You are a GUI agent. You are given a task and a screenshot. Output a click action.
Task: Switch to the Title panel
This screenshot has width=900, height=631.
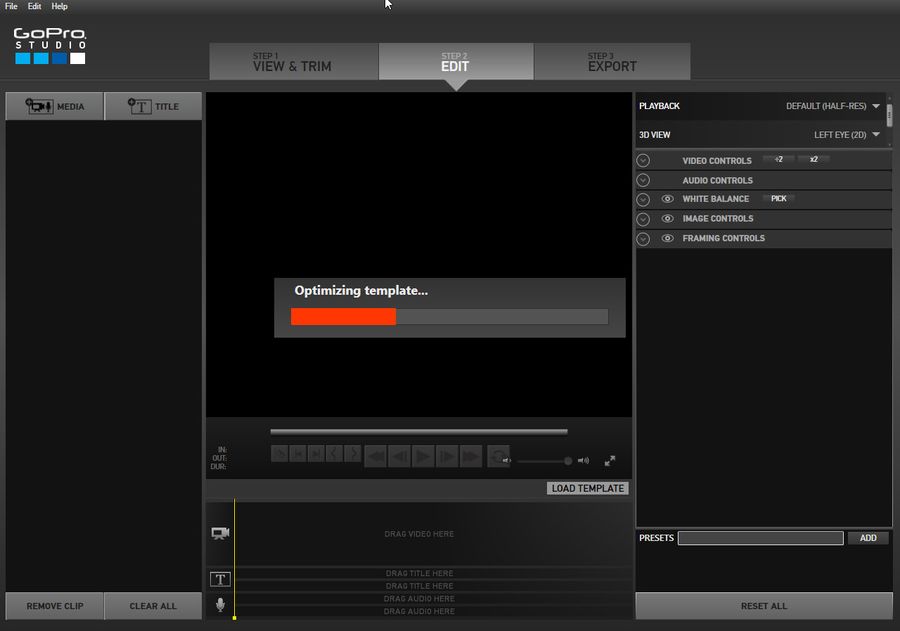(153, 105)
